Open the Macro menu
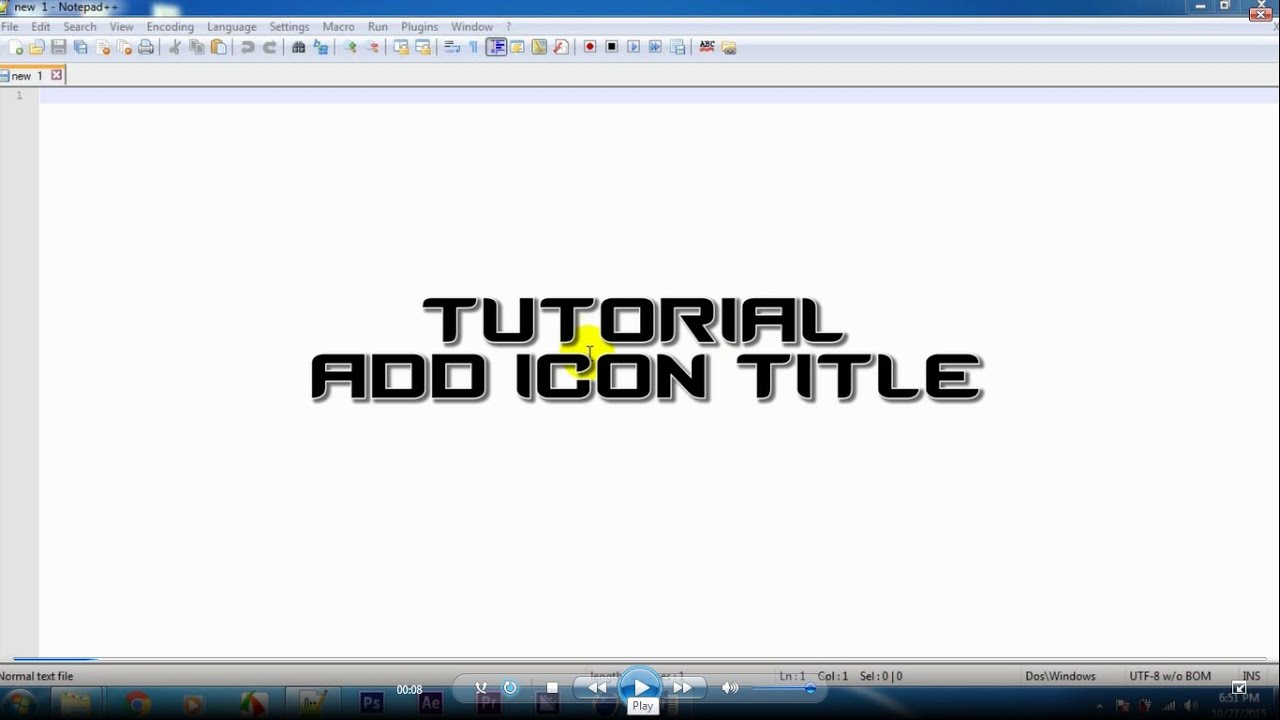Screen dimensions: 1280x720 pyautogui.click(x=339, y=27)
